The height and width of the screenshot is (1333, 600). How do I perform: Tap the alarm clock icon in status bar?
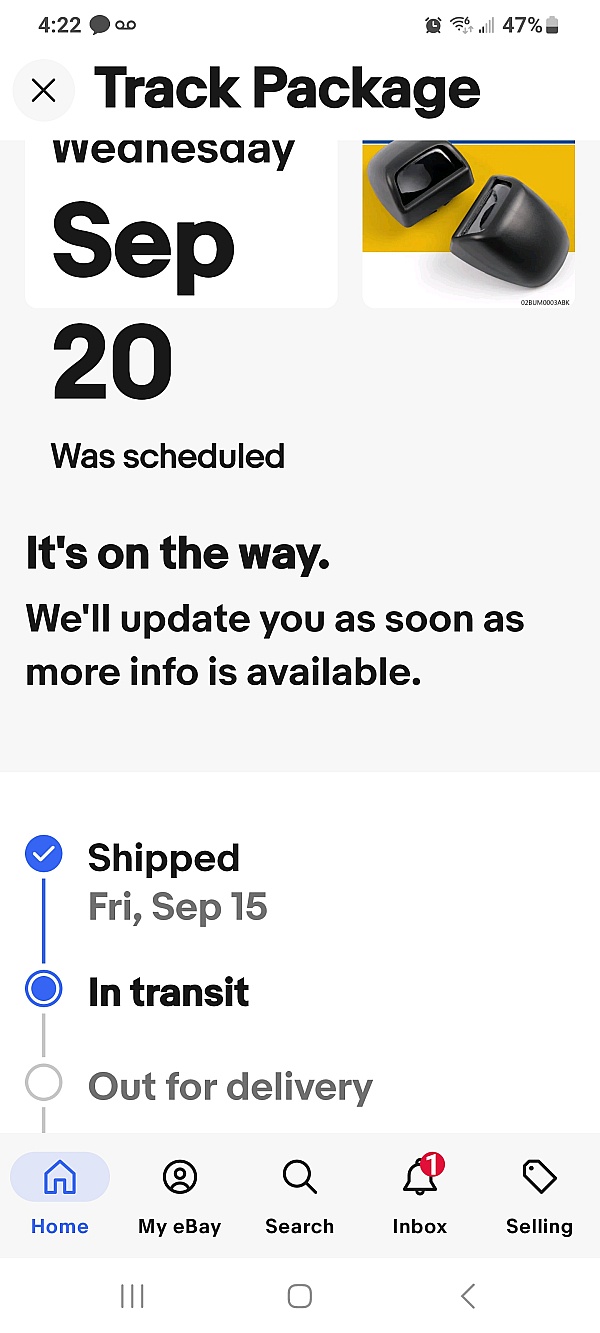[x=432, y=24]
